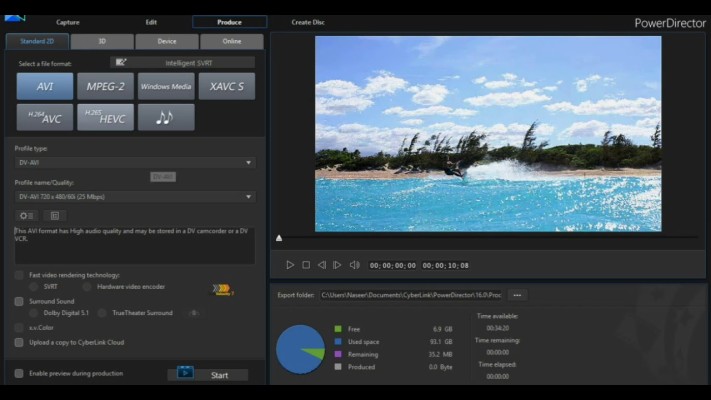Pick the H.265 HEVC format
Image resolution: width=711 pixels, height=400 pixels.
point(105,117)
